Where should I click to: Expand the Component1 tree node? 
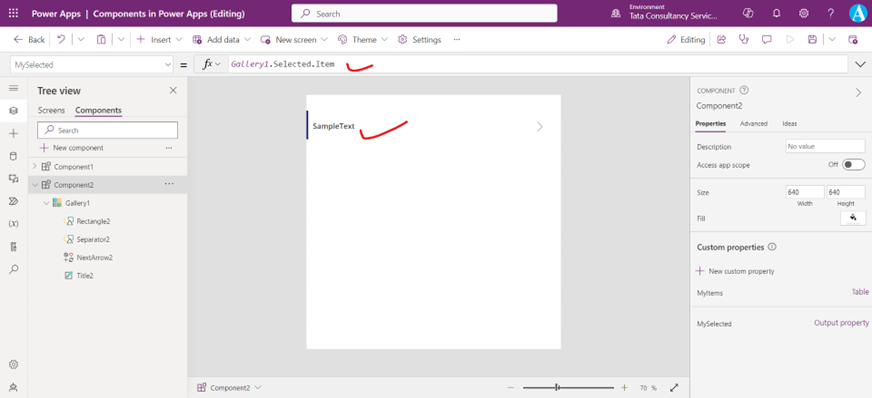(35, 166)
